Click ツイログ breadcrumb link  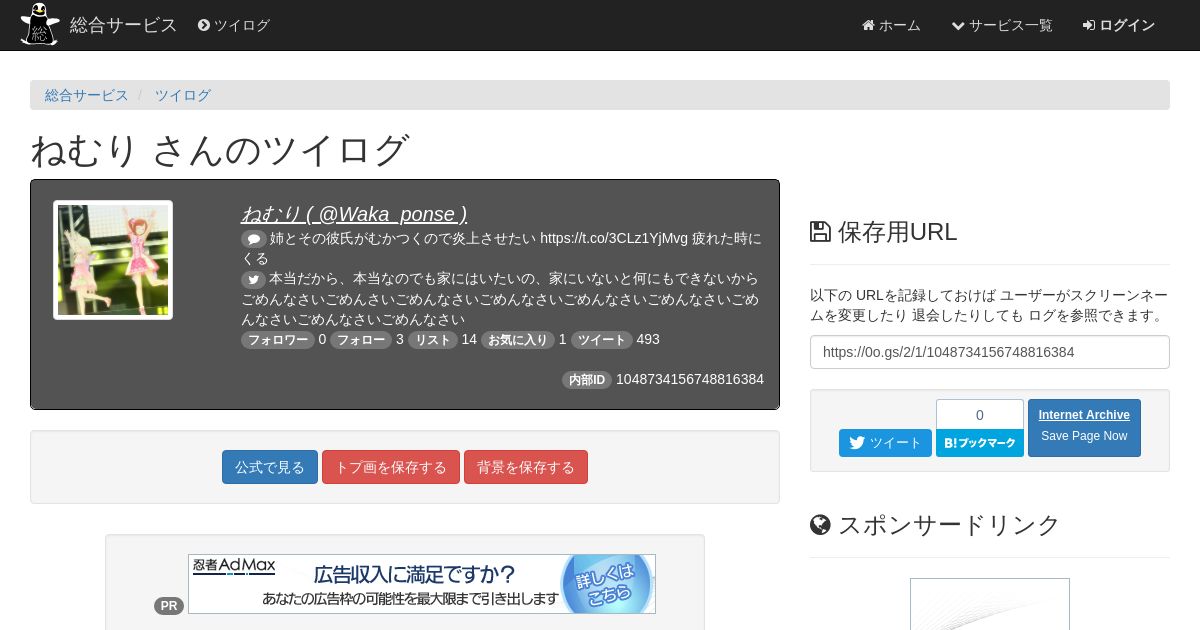182,95
